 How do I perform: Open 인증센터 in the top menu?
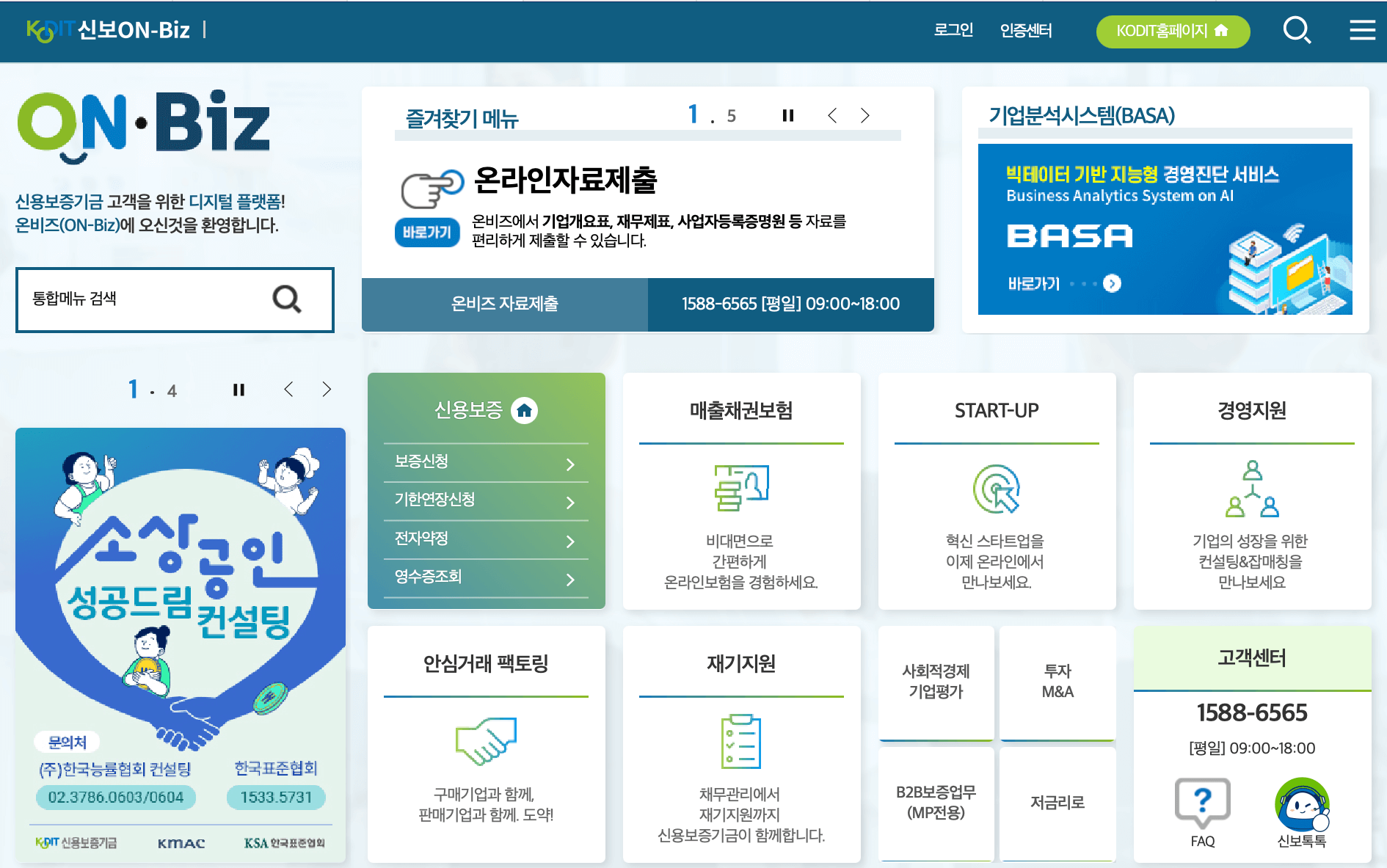(x=1026, y=30)
